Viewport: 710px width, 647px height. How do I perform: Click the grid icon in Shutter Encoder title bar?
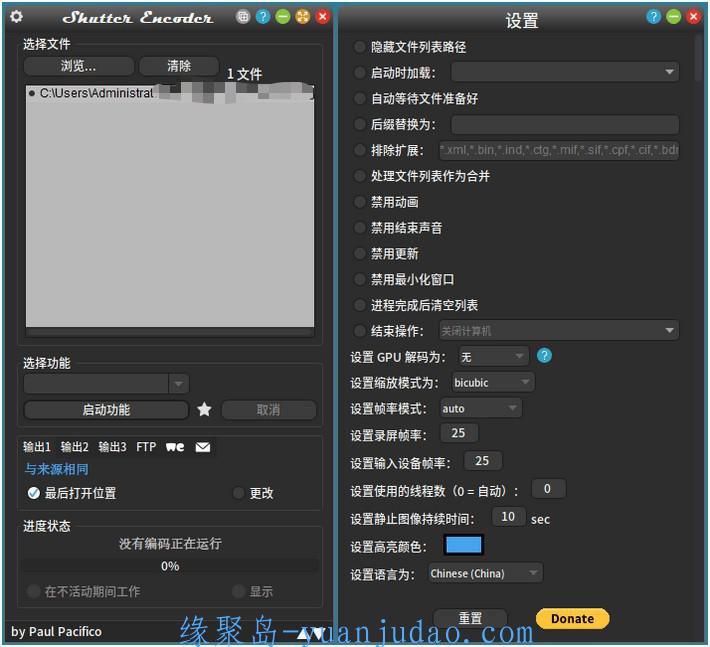point(243,17)
